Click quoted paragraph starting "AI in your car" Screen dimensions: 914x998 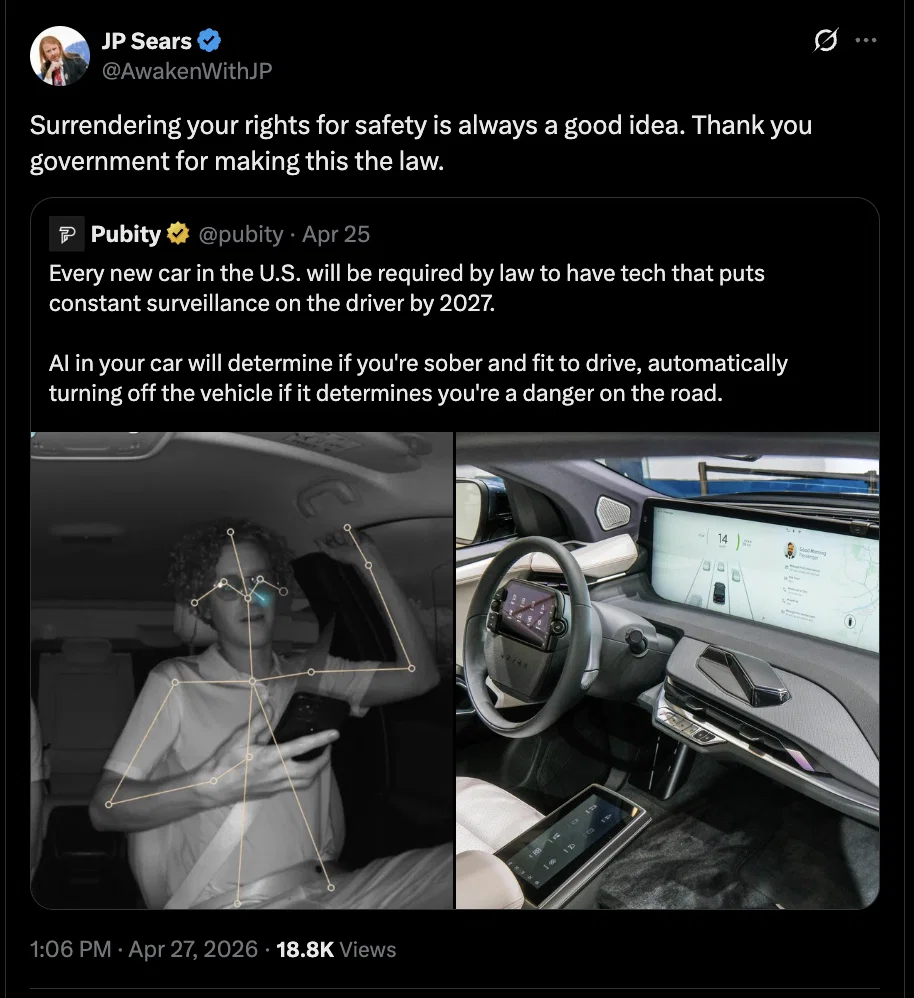pyautogui.click(x=418, y=378)
